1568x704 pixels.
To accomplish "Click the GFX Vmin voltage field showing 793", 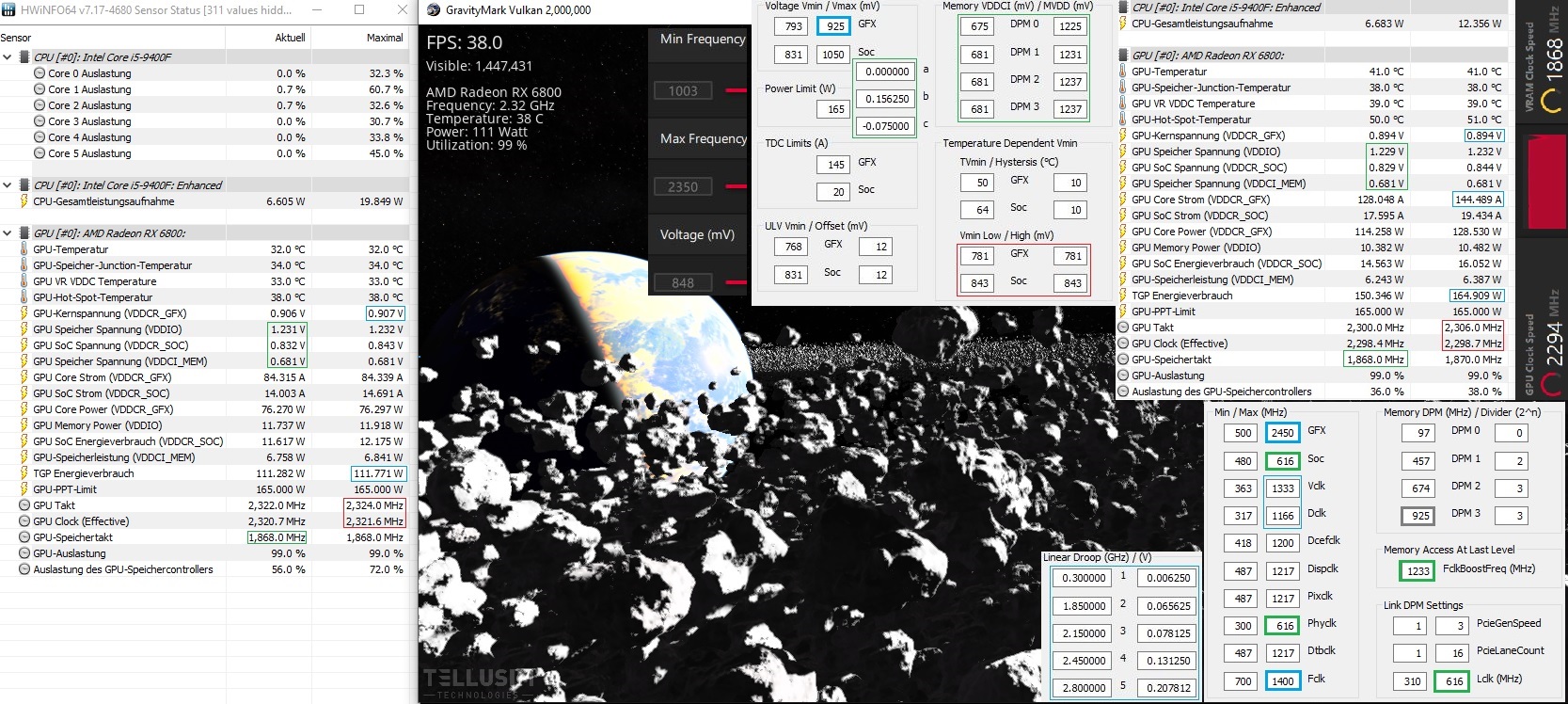I will click(x=793, y=26).
